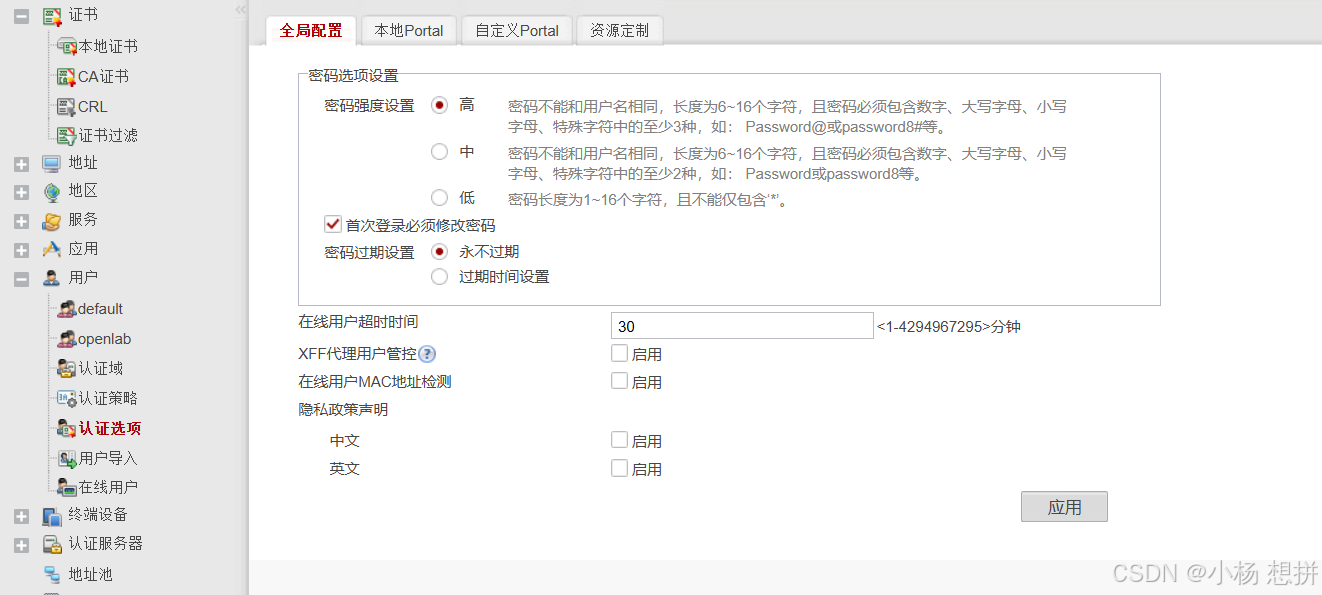Click the 地址池 icon
The width and height of the screenshot is (1322, 595).
coord(52,574)
